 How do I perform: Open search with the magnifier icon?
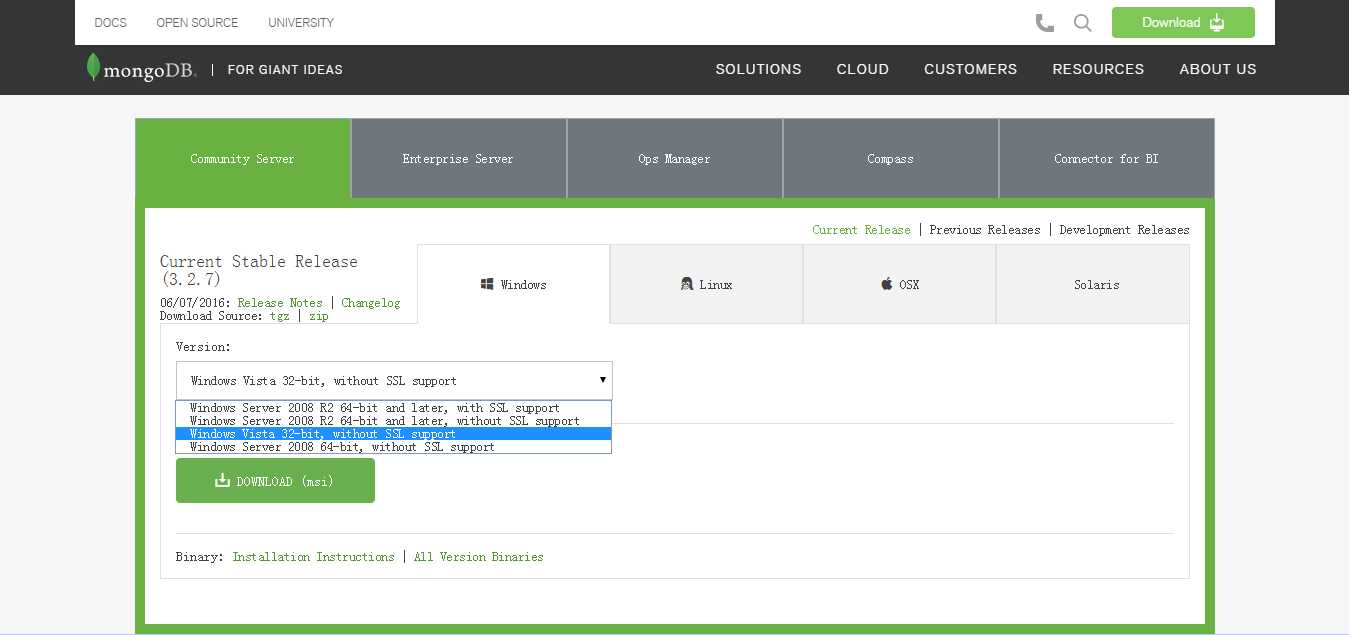(x=1082, y=23)
